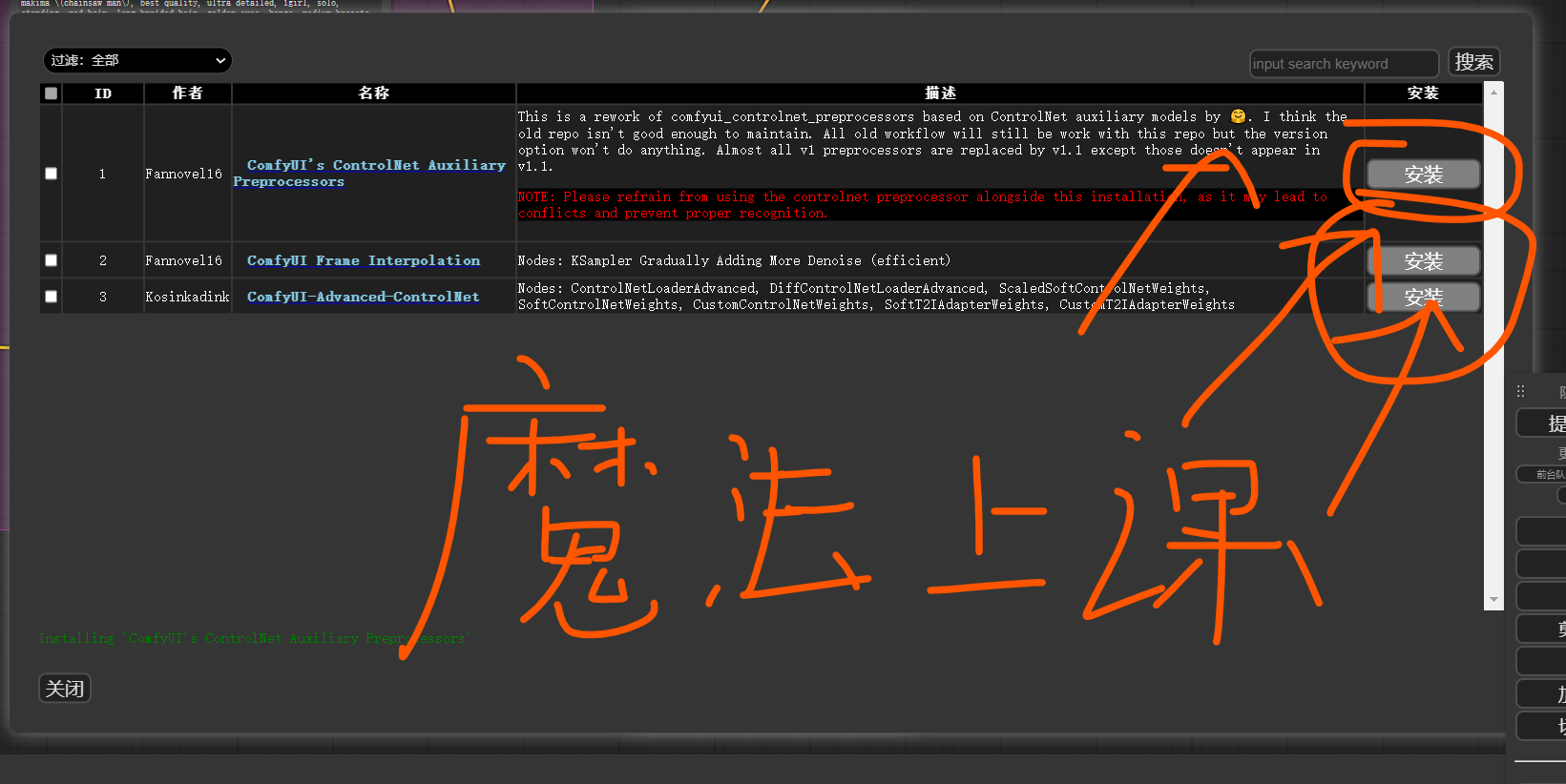Install ComfyUI-Advanced-ControlNet with 安装
Screen dimensions: 1566x784
(1423, 298)
